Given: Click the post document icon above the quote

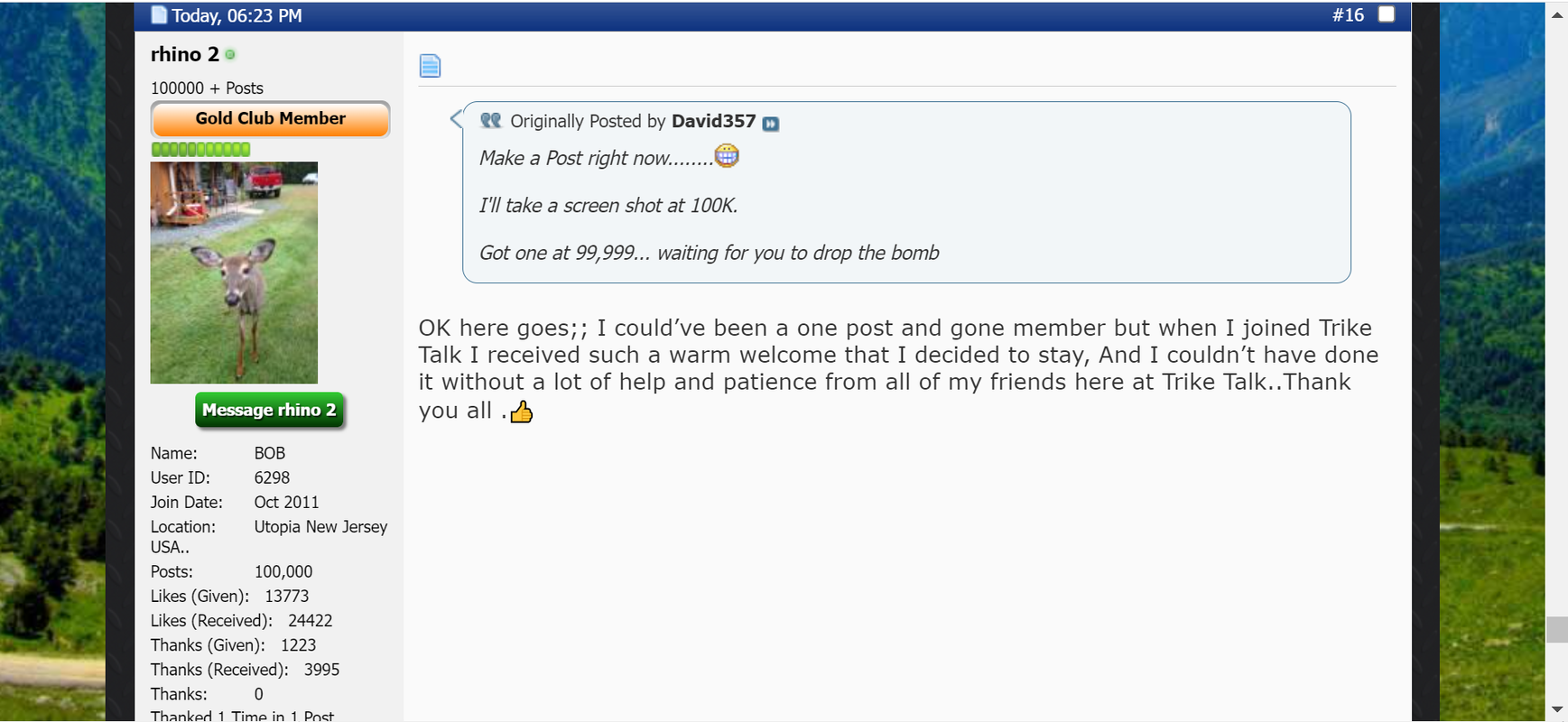Looking at the screenshot, I should click(430, 66).
